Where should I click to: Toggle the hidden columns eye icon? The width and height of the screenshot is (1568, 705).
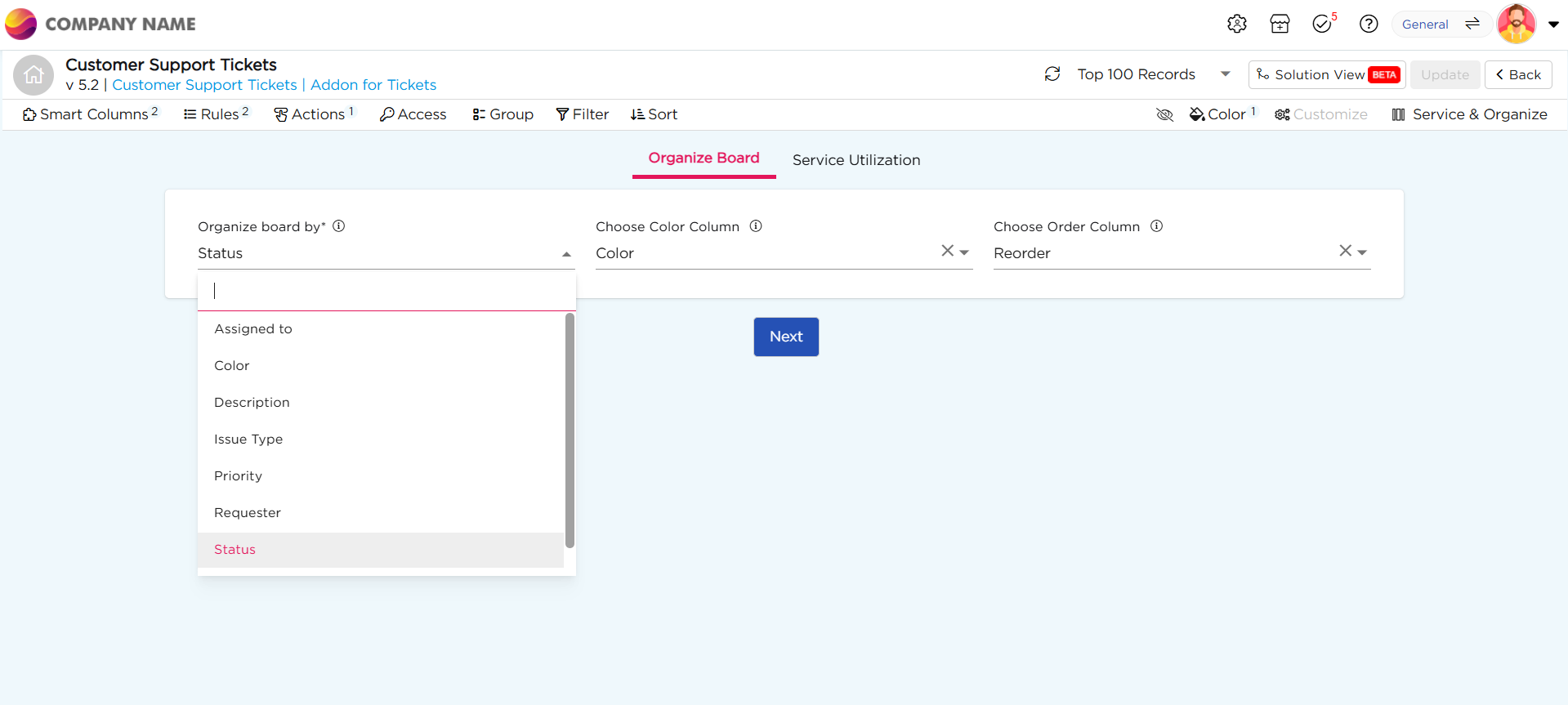tap(1164, 115)
